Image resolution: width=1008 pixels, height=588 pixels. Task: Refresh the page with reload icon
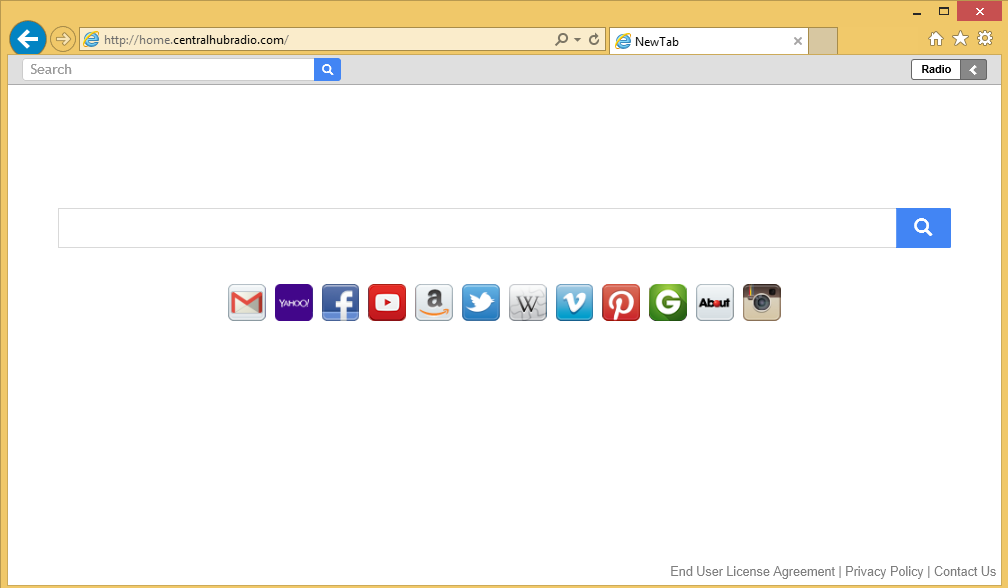(x=594, y=39)
